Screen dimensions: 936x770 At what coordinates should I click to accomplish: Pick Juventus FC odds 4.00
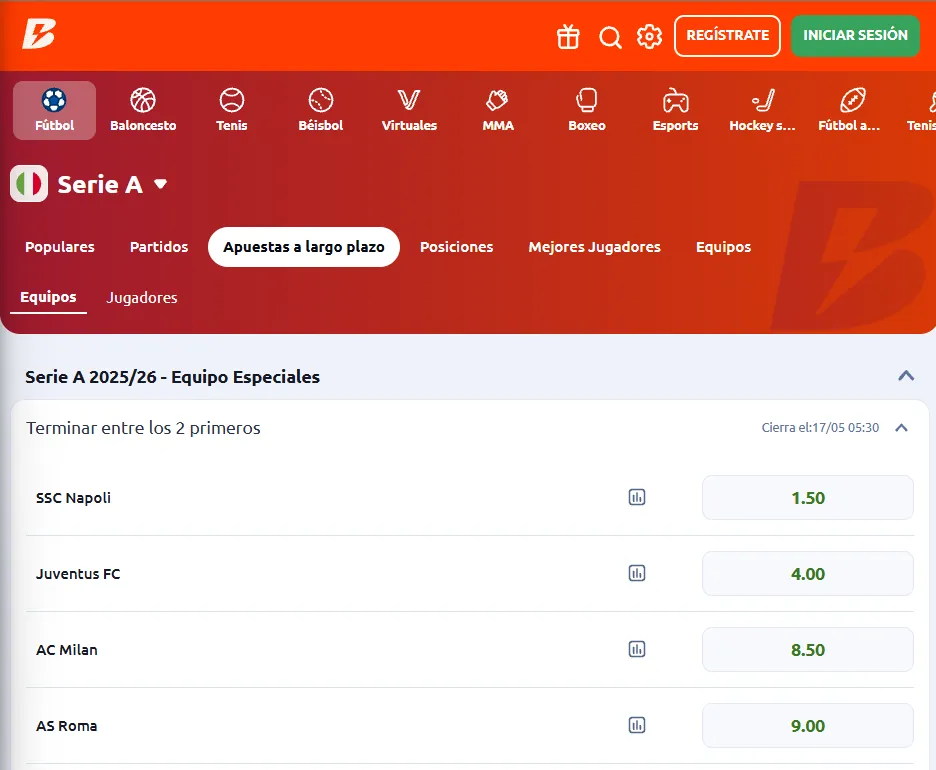808,574
